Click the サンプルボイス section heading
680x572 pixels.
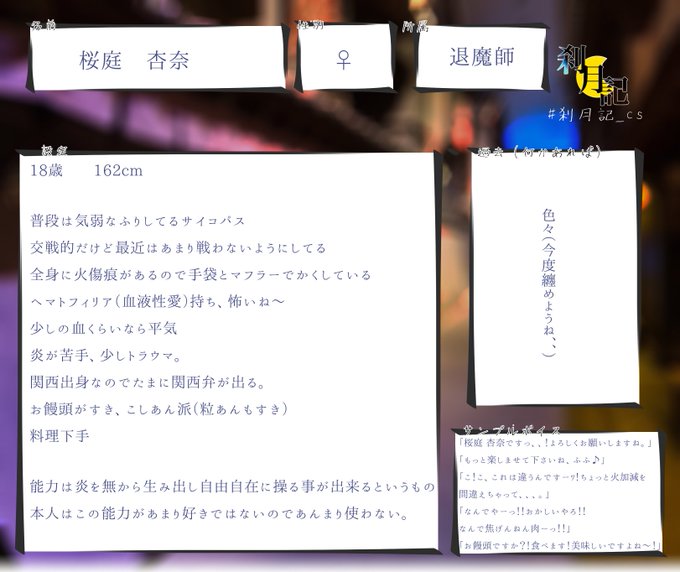tap(512, 430)
